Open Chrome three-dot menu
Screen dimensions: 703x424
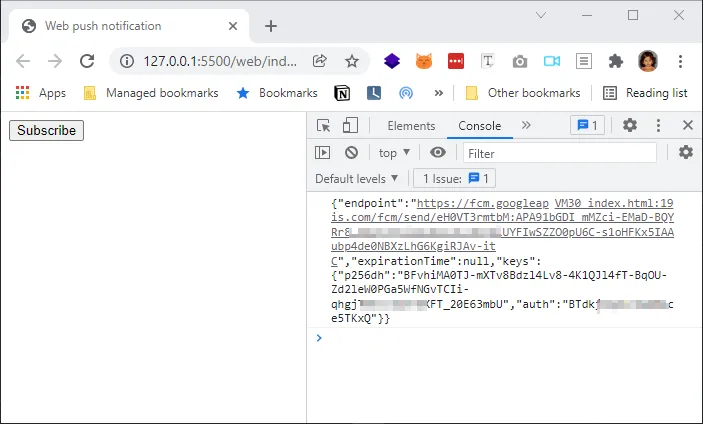click(680, 61)
